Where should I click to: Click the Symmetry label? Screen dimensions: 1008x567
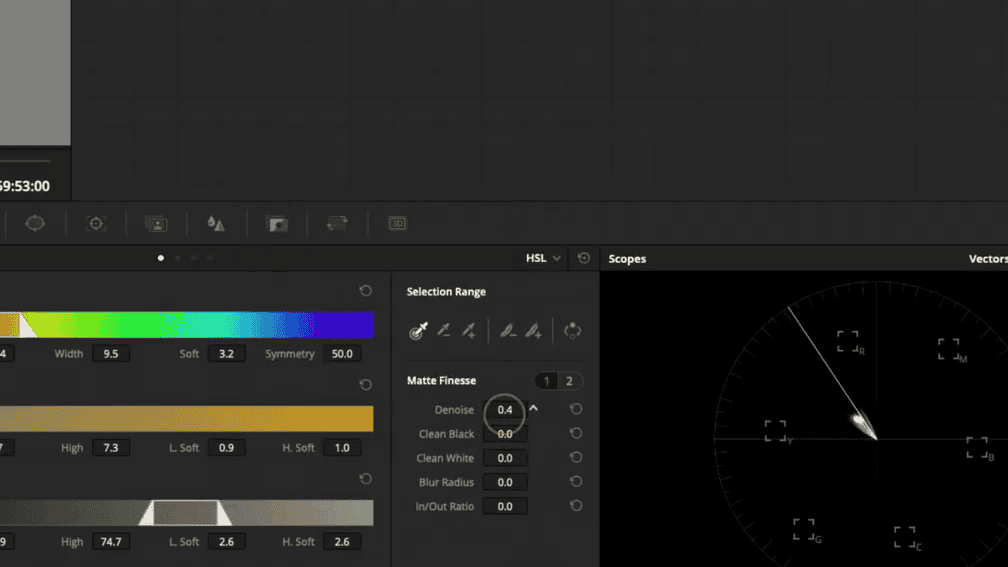pos(290,354)
